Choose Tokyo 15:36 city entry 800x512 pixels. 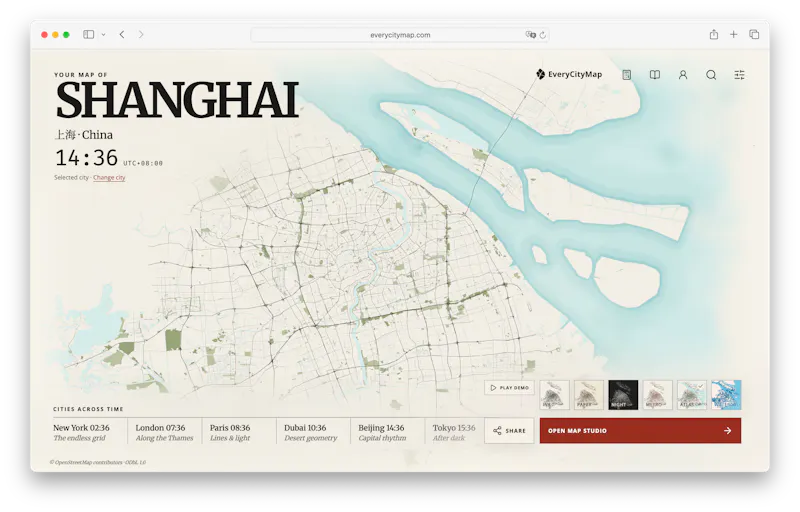click(454, 432)
